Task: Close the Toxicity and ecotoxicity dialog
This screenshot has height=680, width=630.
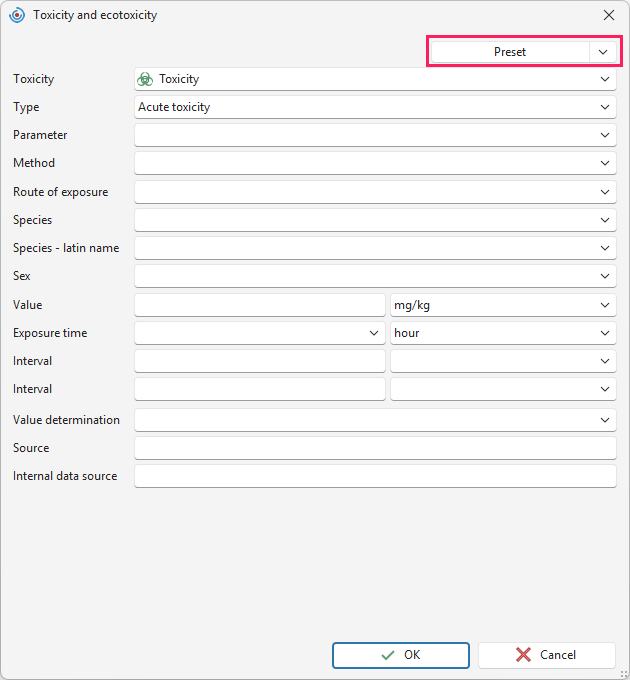Action: click(x=609, y=15)
